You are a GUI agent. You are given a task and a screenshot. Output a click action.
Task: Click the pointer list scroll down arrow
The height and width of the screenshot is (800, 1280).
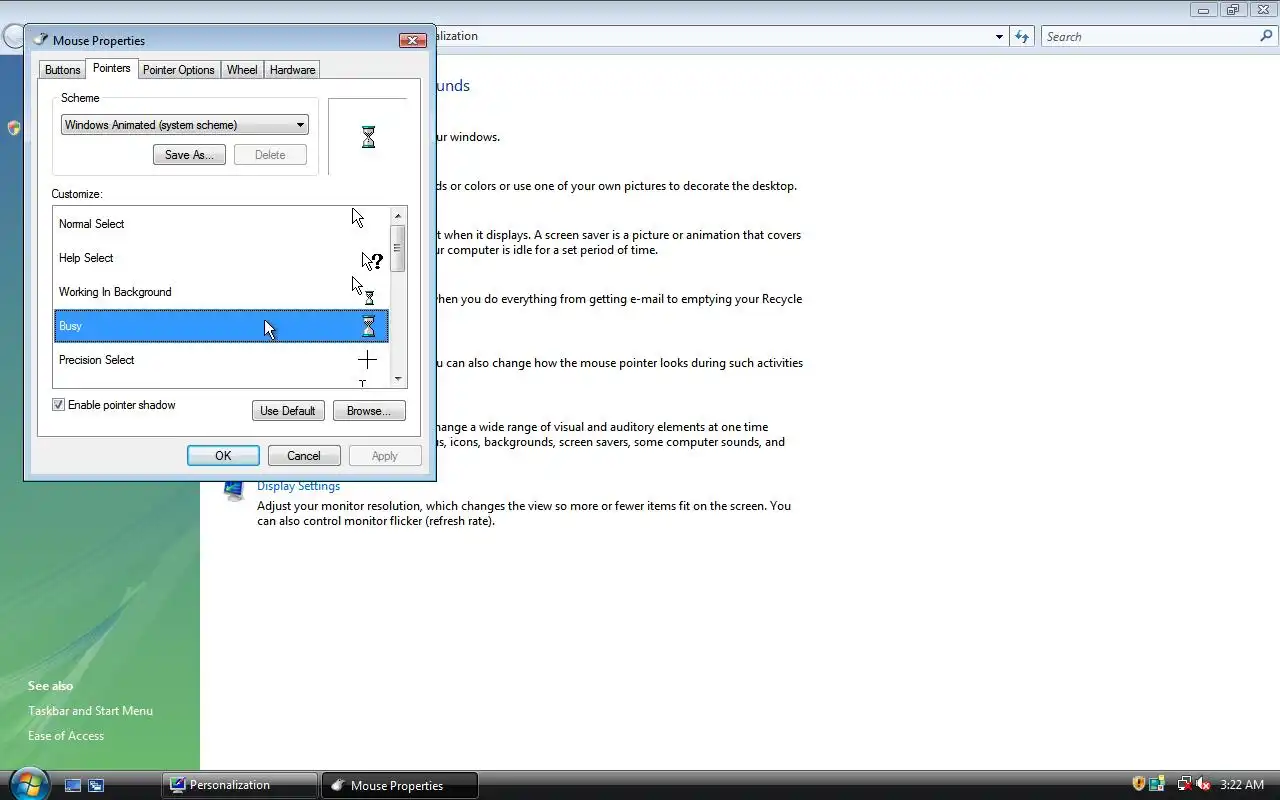click(x=398, y=379)
